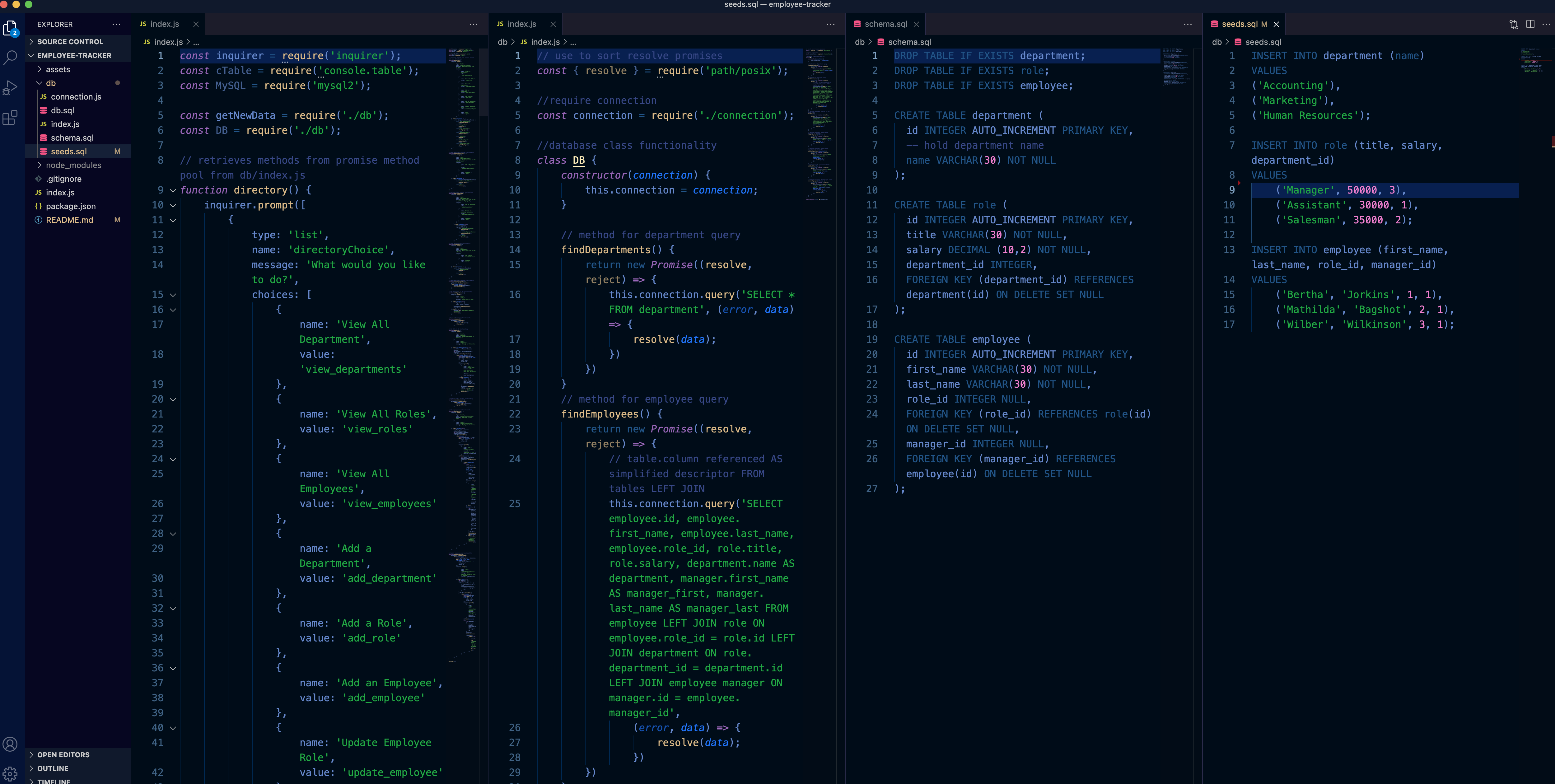The image size is (1555, 784).
Task: Fold inquirer.prompt block at line 10
Action: (x=173, y=205)
